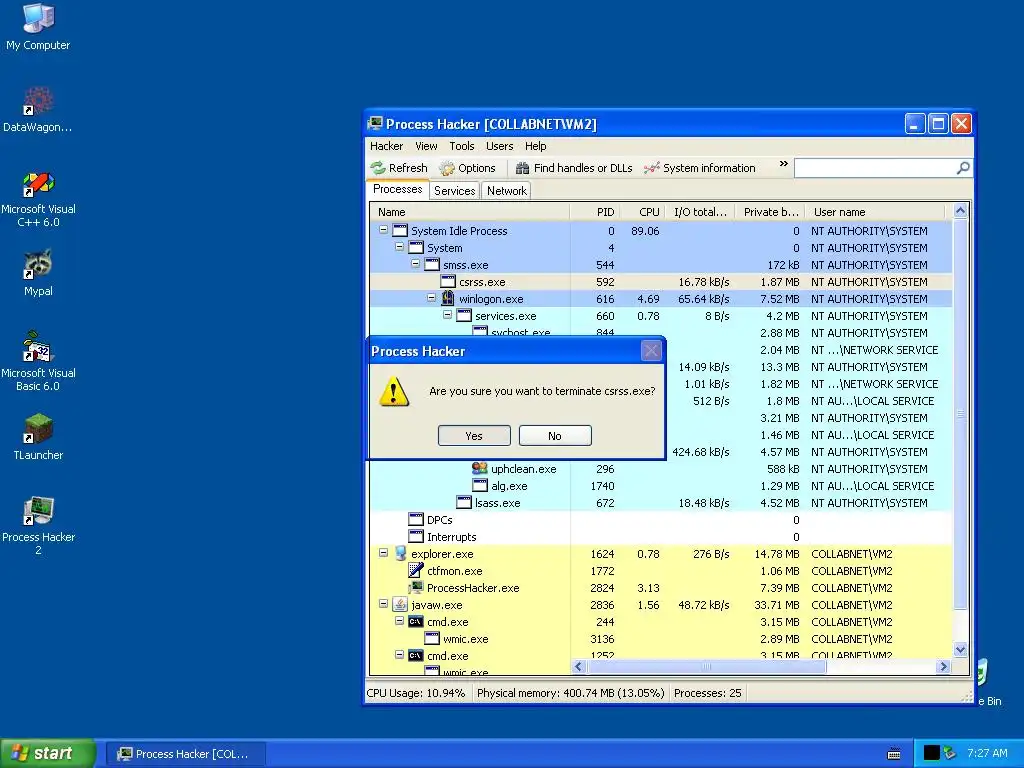Sort by the PID column header
The image size is (1024, 768).
click(x=595, y=212)
